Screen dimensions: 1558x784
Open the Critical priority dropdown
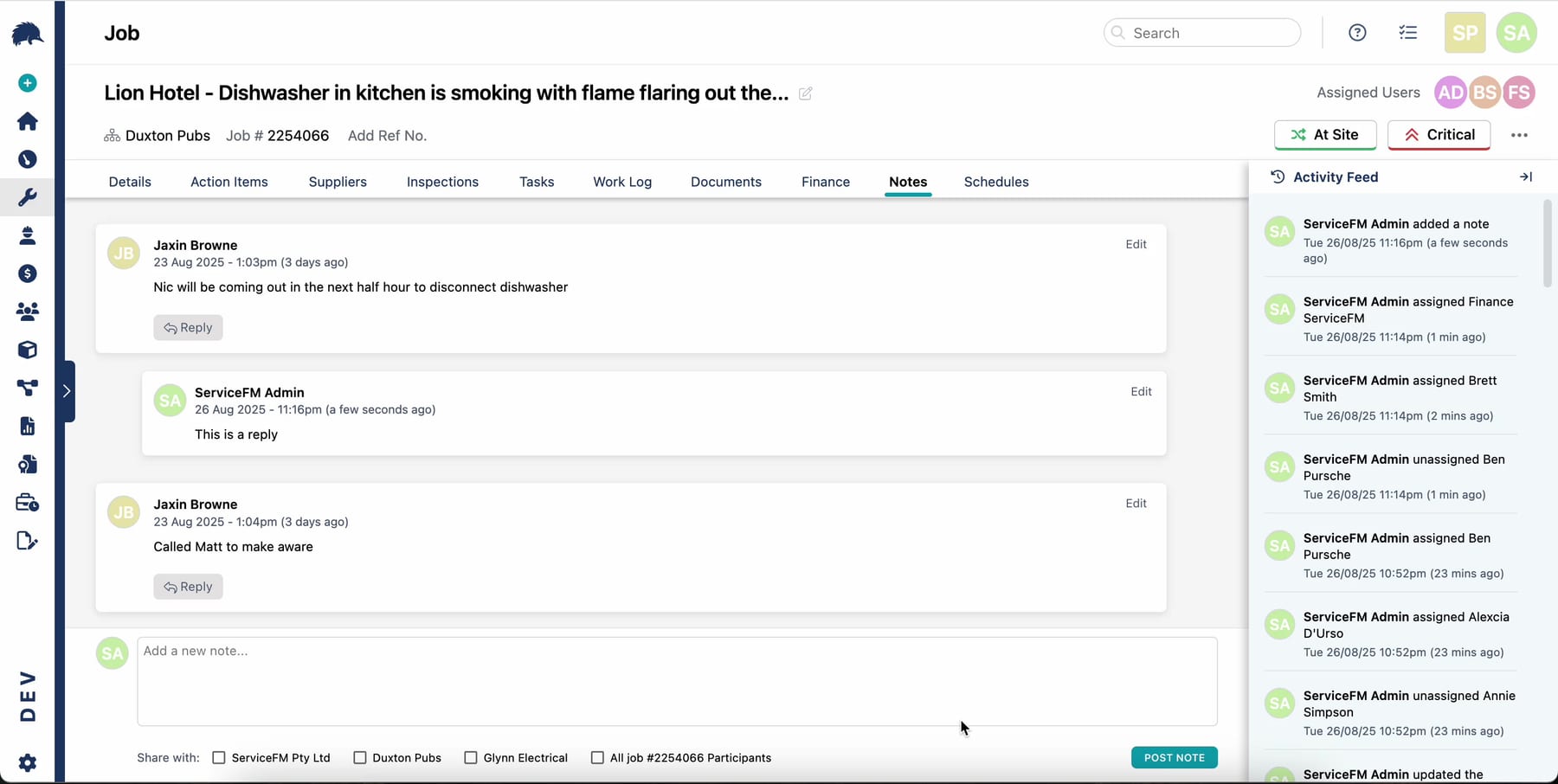click(1439, 135)
